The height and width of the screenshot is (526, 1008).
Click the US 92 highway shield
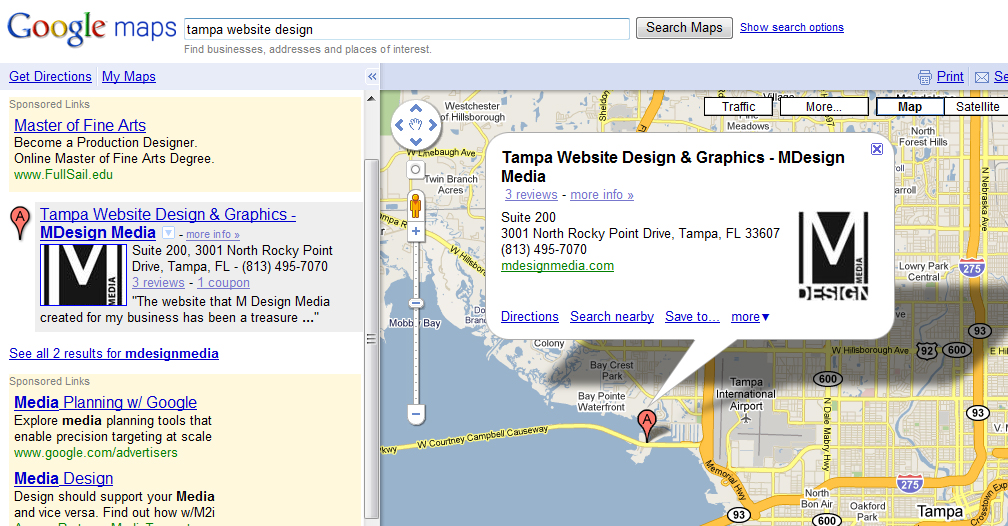[x=927, y=350]
